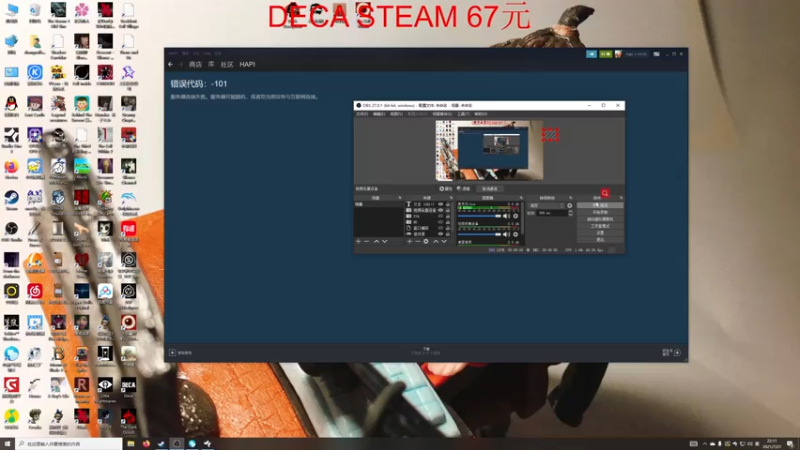Image resolution: width=800 pixels, height=450 pixels.
Task: Open Steam announcements icon in title bar
Action: tap(591, 54)
